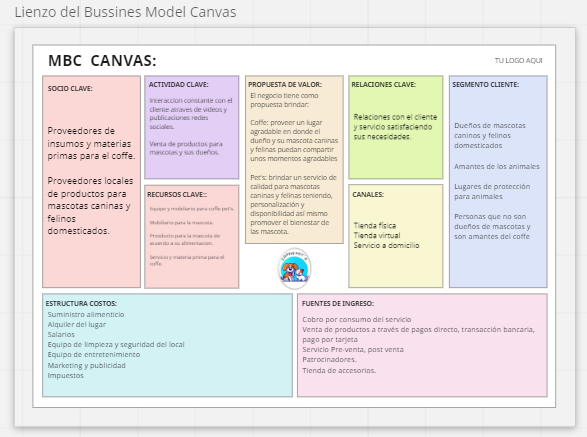Click the 'ACTIVIDAD CLAVE:' header
This screenshot has width=587, height=437.
(179, 85)
